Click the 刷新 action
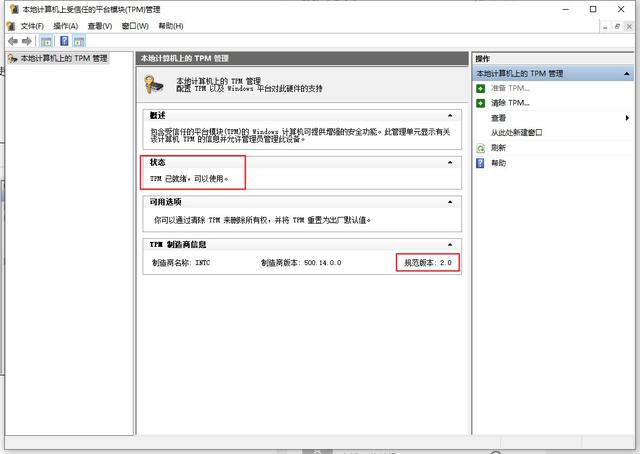 pyautogui.click(x=498, y=148)
